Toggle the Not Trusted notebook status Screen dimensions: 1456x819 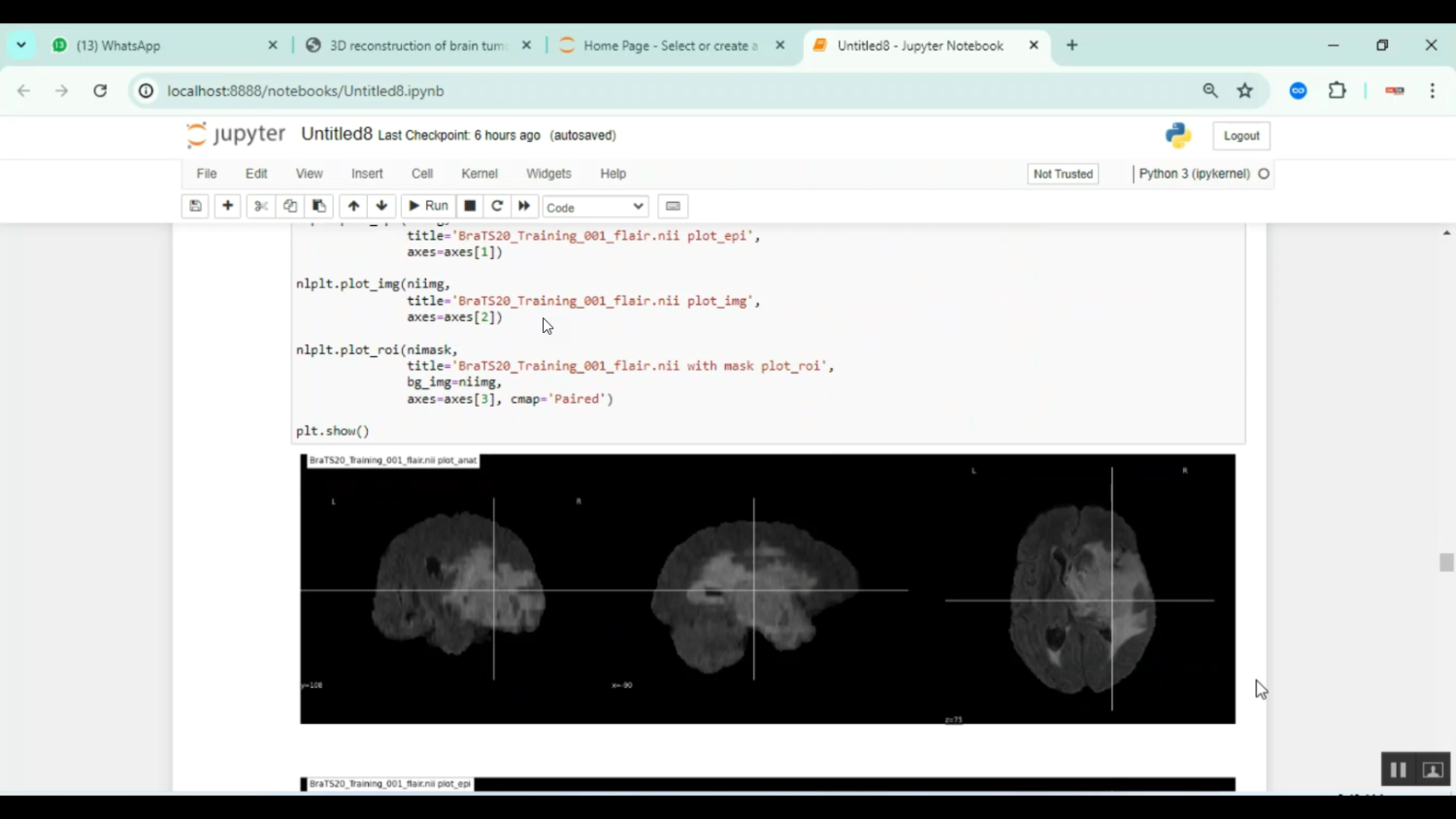click(x=1063, y=174)
